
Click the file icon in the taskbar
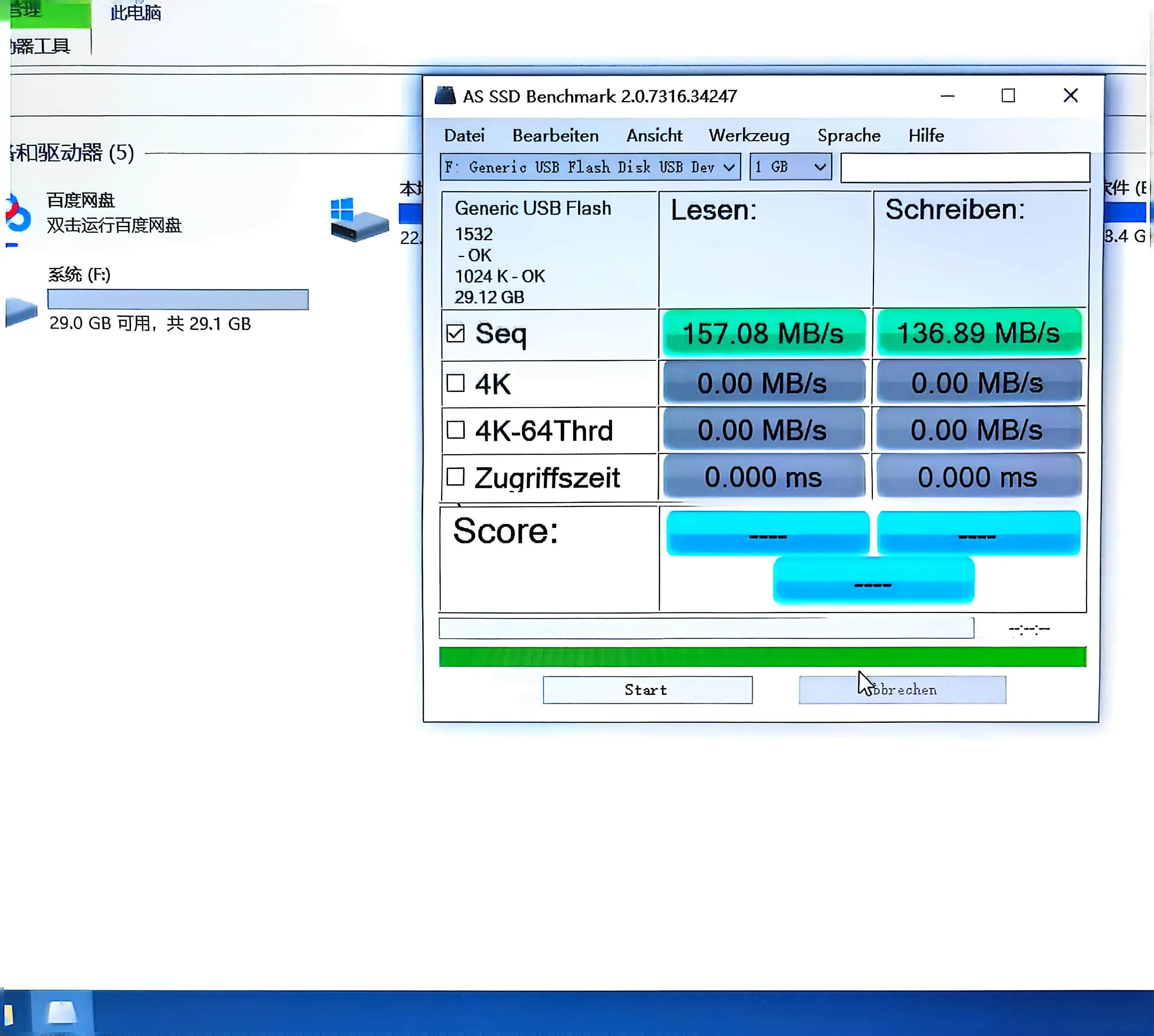pyautogui.click(x=62, y=1013)
